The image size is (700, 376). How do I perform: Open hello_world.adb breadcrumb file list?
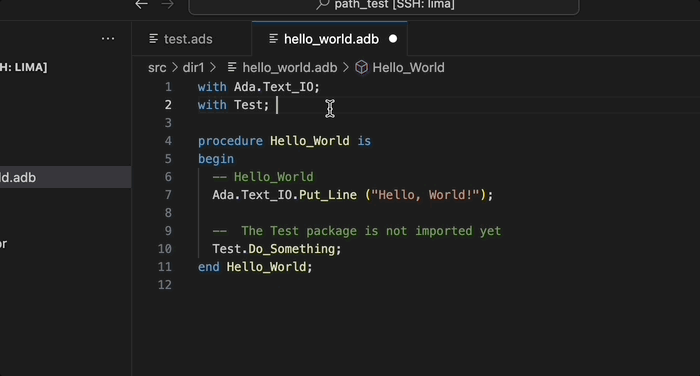click(290, 67)
